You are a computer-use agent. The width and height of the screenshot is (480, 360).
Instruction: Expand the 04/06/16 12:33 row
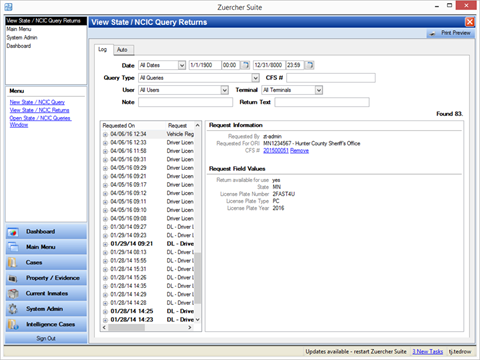(105, 143)
